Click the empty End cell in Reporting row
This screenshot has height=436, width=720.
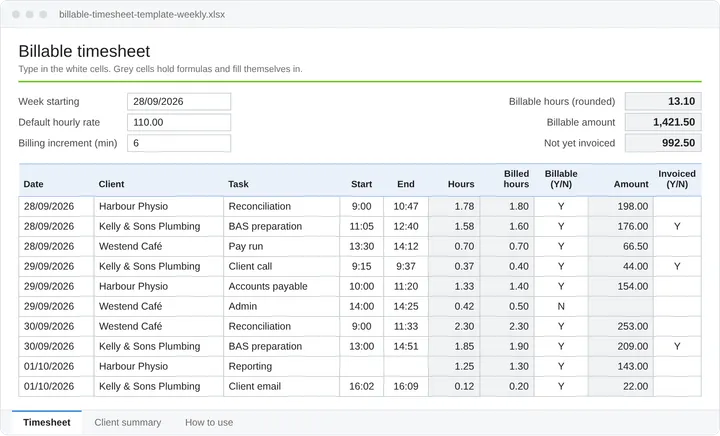coord(406,366)
